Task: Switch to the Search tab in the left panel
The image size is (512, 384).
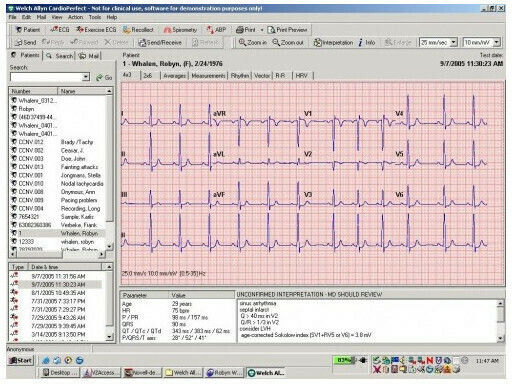Action: click(x=60, y=56)
